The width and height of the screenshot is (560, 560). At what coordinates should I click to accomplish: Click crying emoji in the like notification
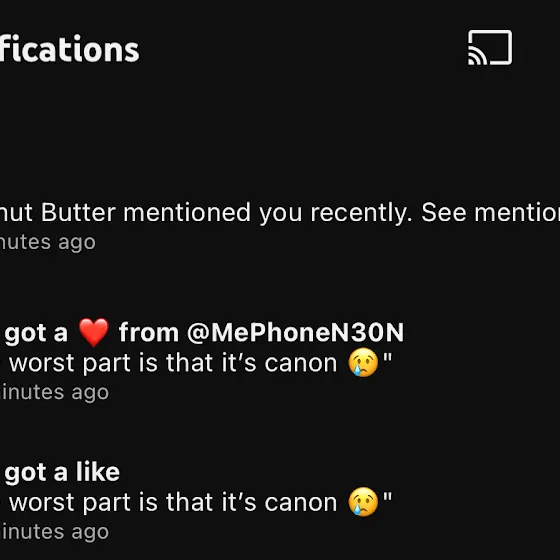coord(363,502)
